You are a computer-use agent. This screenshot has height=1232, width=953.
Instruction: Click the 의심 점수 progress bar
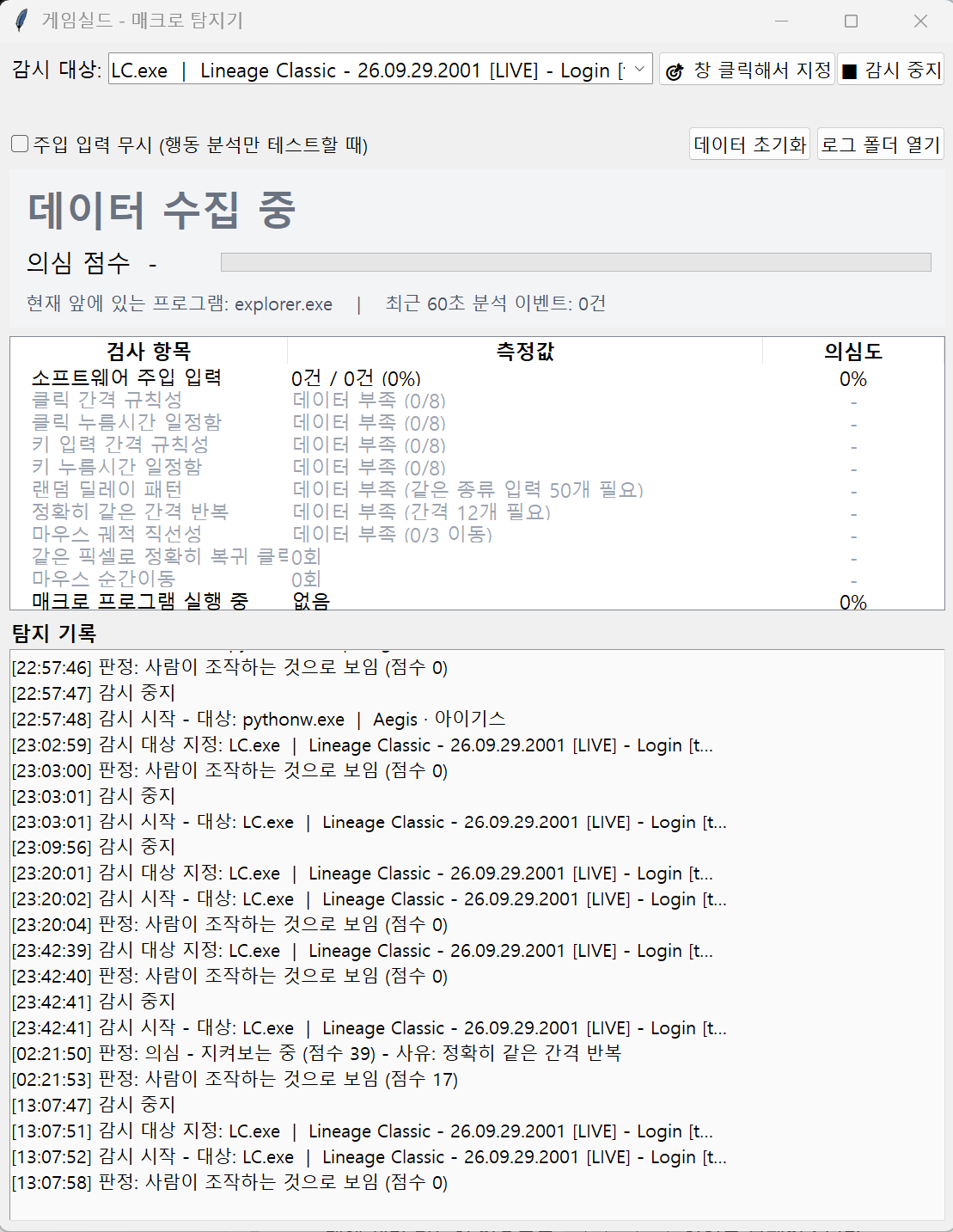(x=576, y=262)
